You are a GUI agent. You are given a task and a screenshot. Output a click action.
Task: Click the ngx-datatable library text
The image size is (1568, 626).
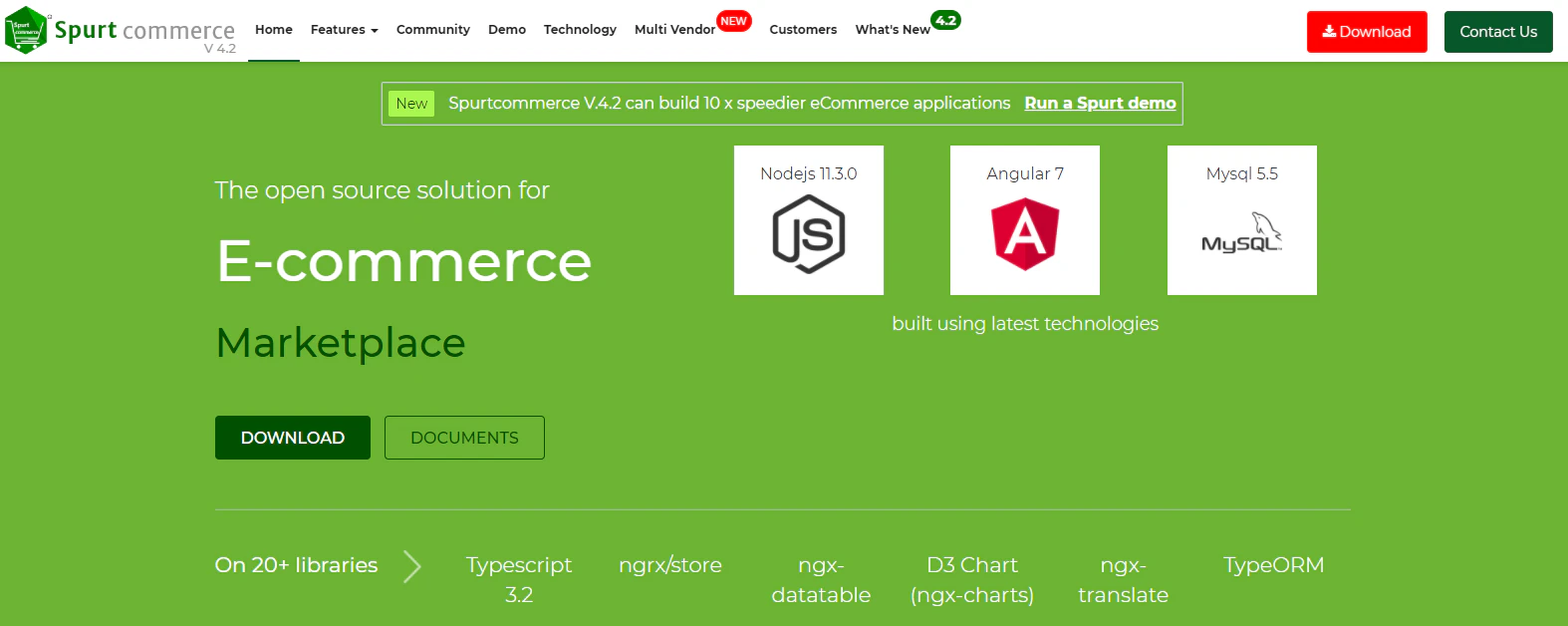[x=821, y=580]
